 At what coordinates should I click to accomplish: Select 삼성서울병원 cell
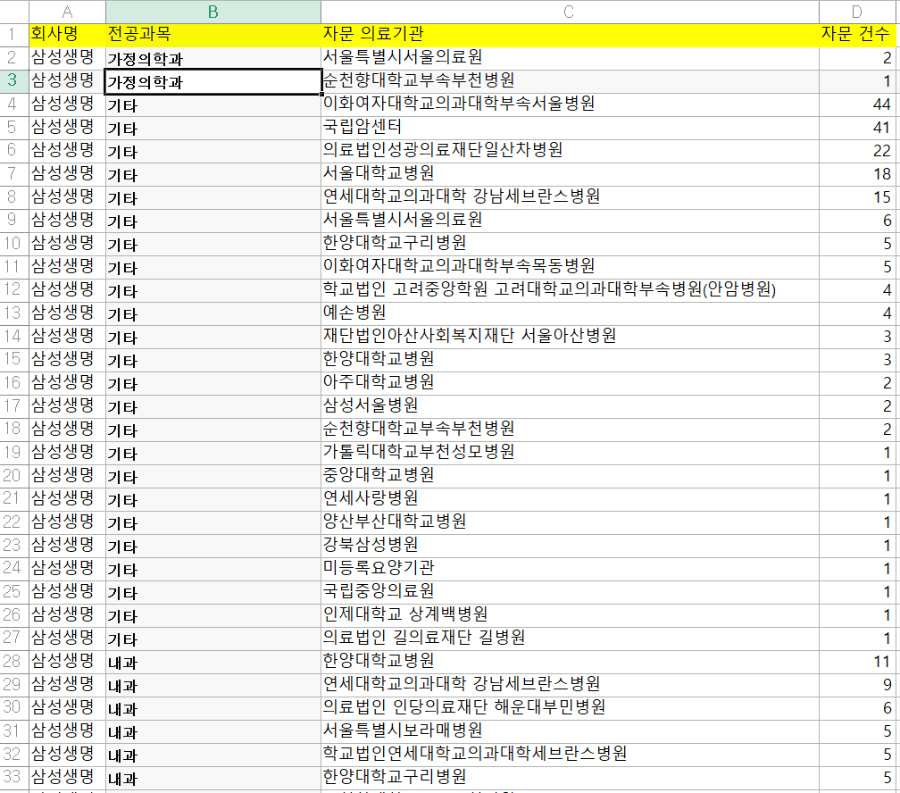point(569,406)
